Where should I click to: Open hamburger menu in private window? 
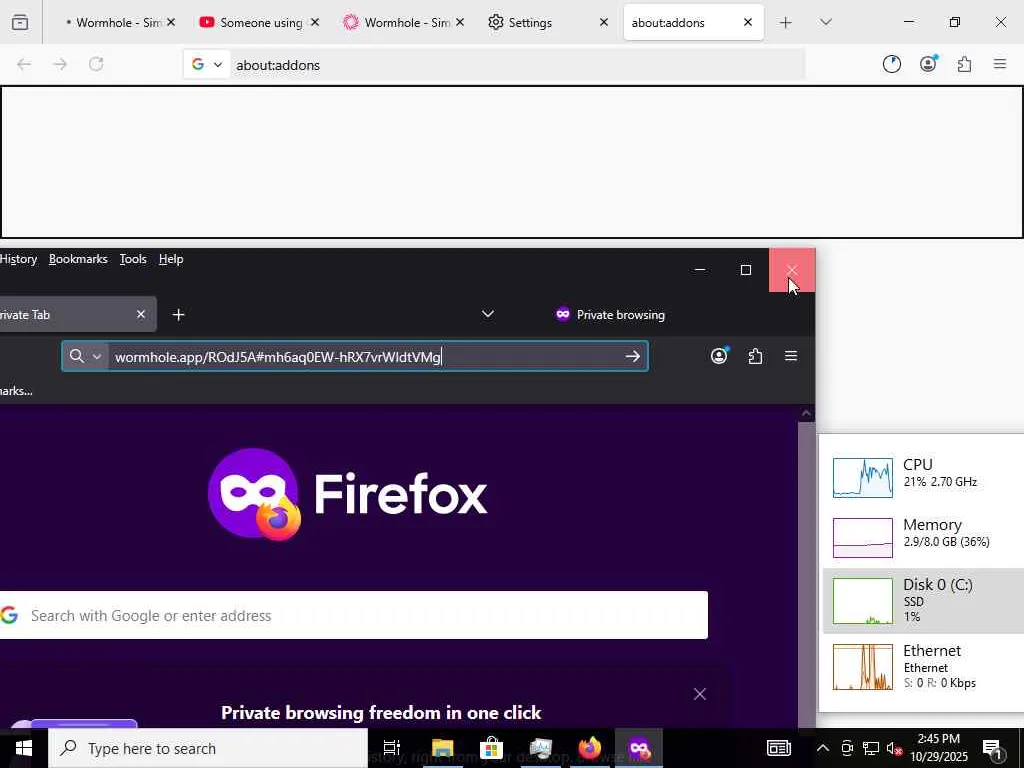791,356
